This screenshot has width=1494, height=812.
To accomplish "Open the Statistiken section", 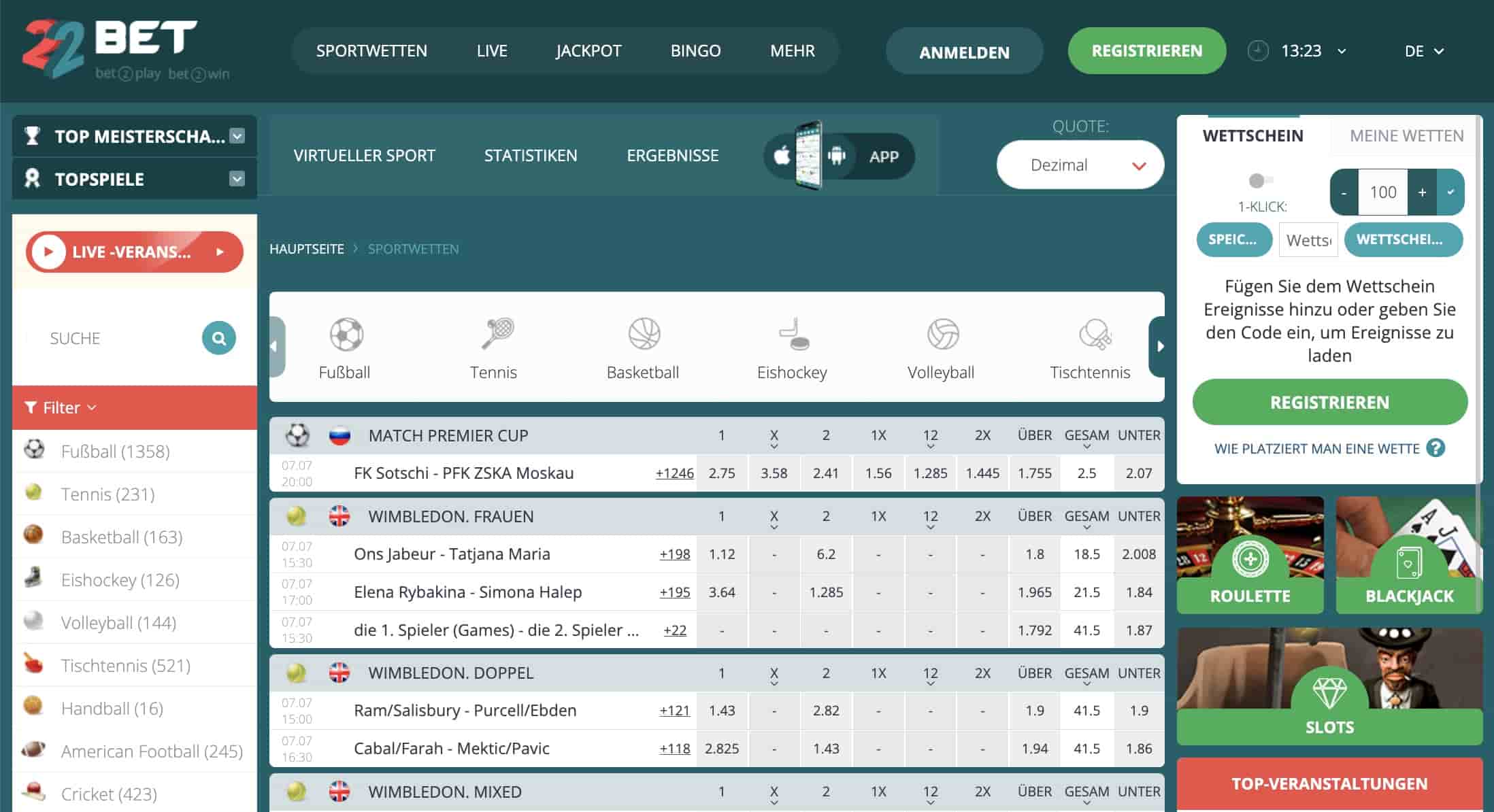I will (x=531, y=156).
